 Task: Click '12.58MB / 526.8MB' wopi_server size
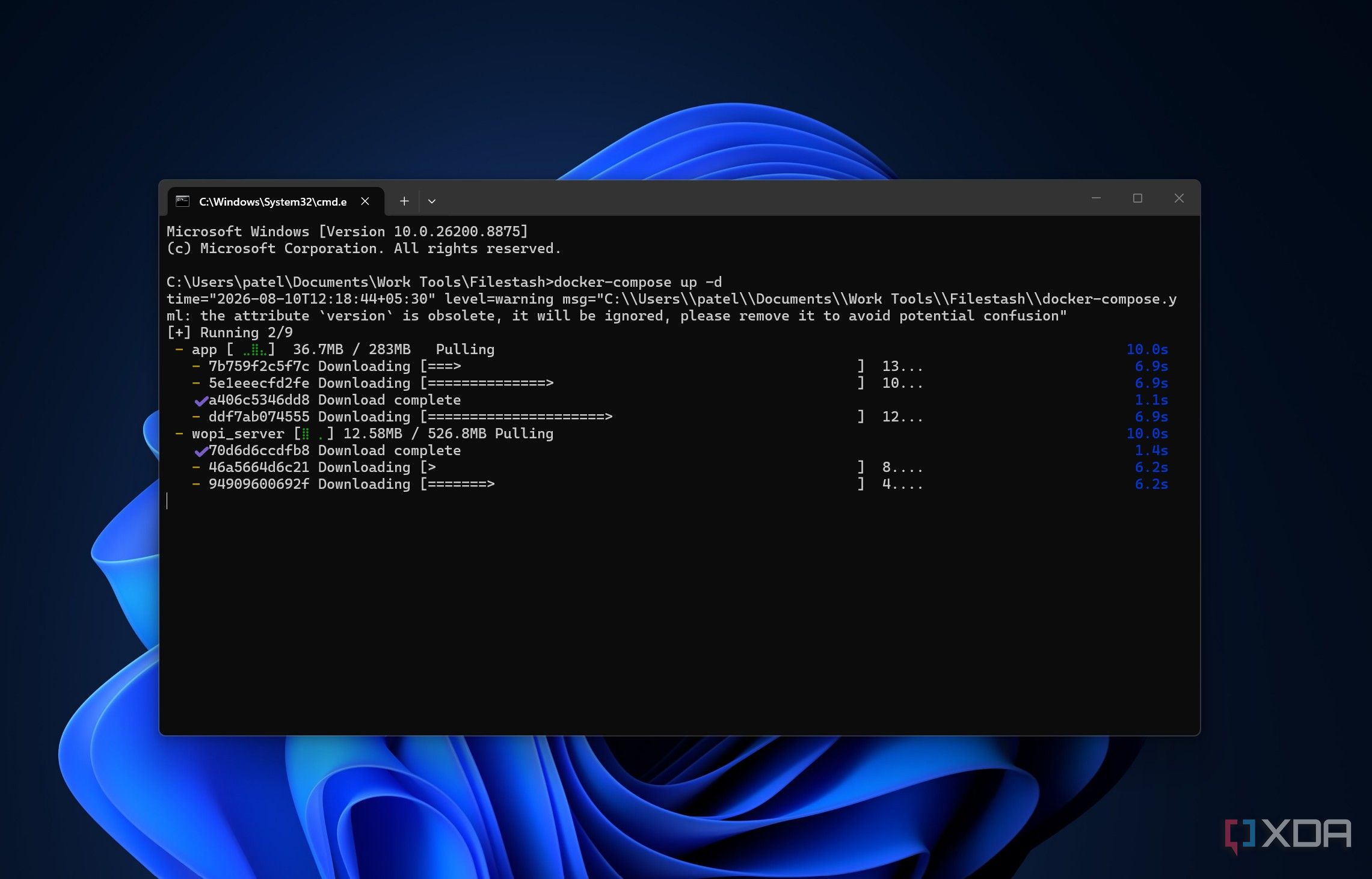(x=414, y=433)
